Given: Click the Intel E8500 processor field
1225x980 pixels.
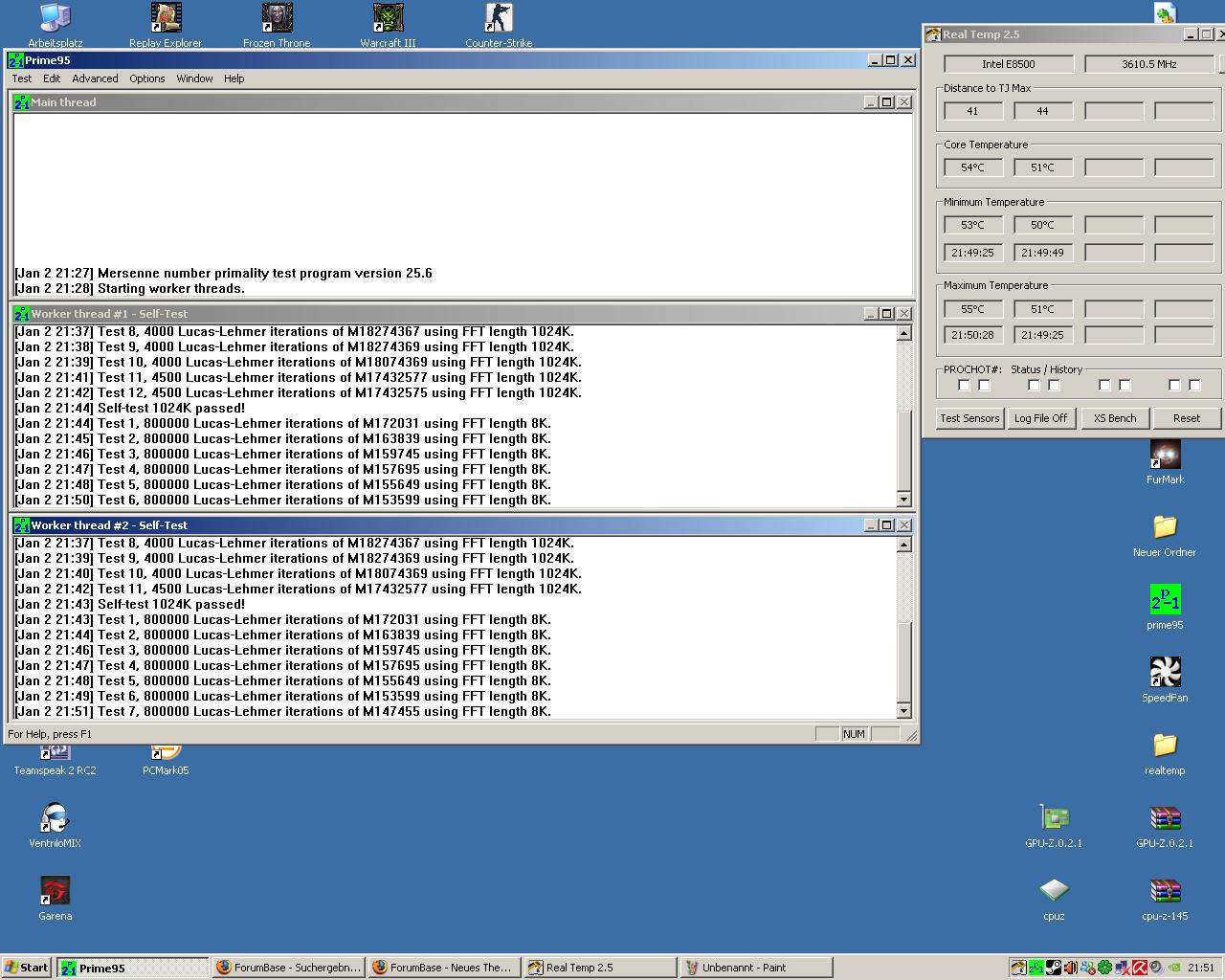Looking at the screenshot, I should click(x=1008, y=64).
